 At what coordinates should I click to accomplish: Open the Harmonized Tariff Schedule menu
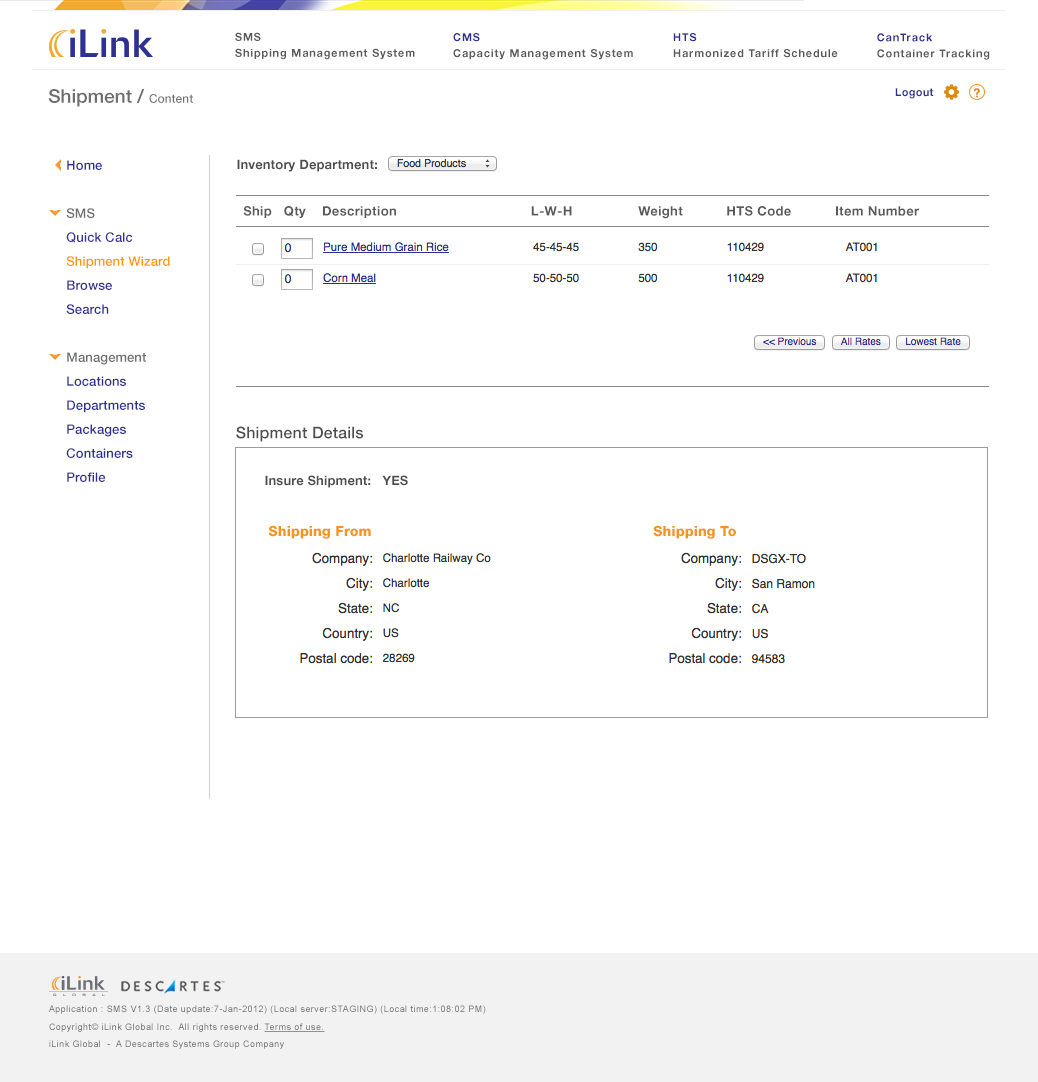754,45
